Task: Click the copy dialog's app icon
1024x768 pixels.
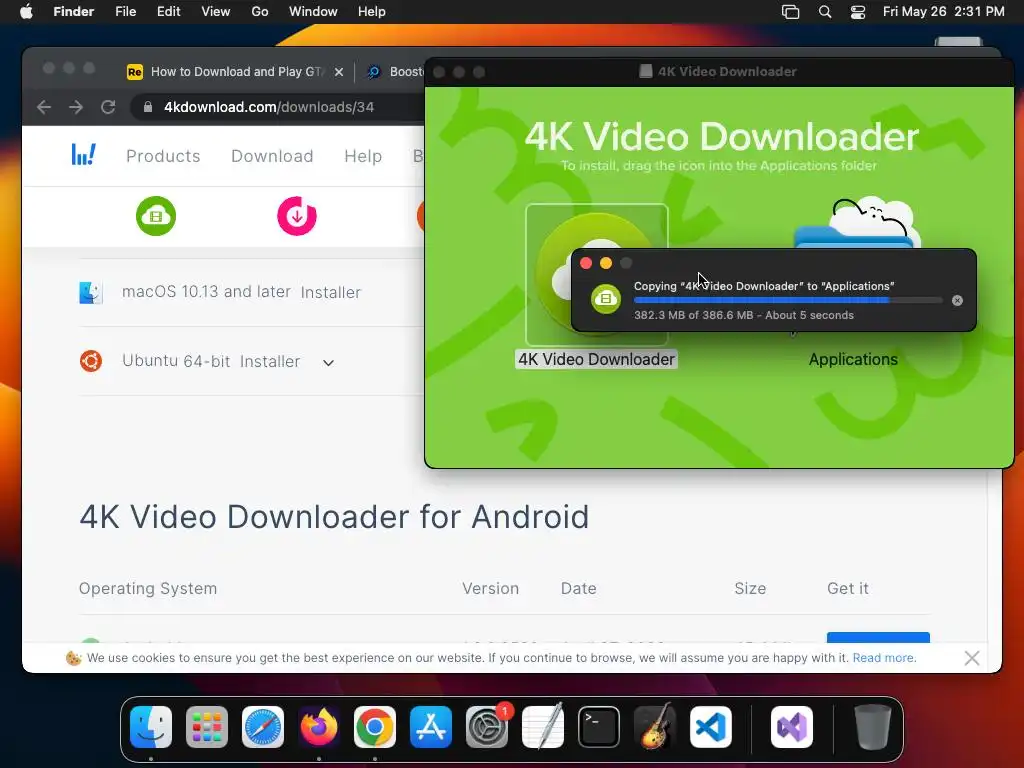Action: (606, 299)
